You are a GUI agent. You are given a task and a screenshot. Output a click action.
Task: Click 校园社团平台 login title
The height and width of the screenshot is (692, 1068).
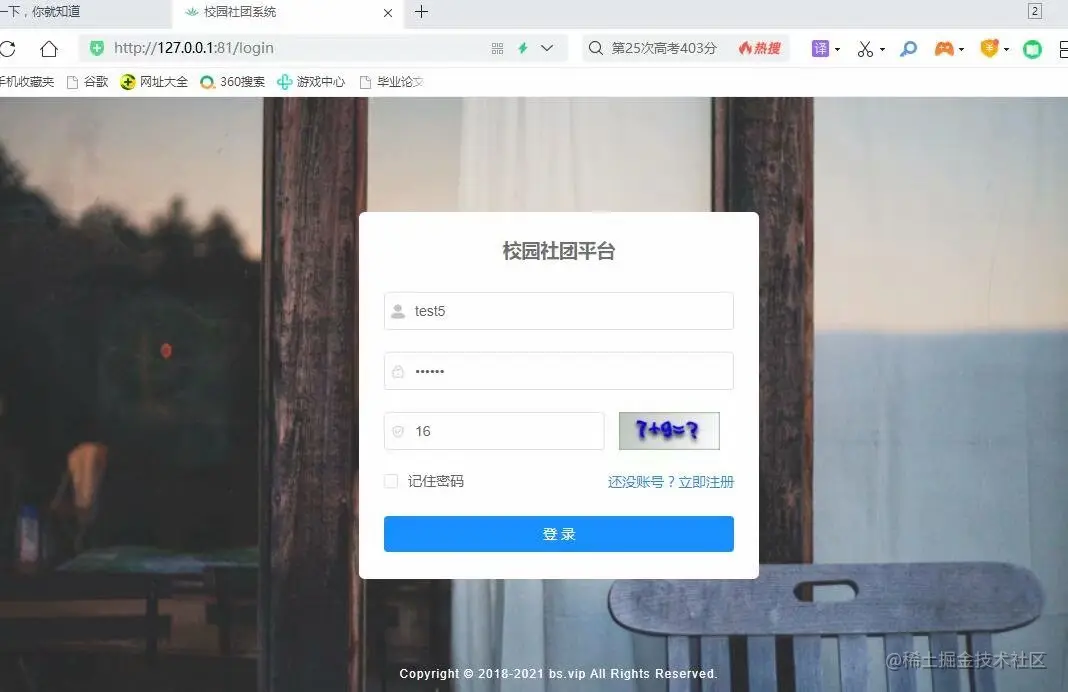559,251
